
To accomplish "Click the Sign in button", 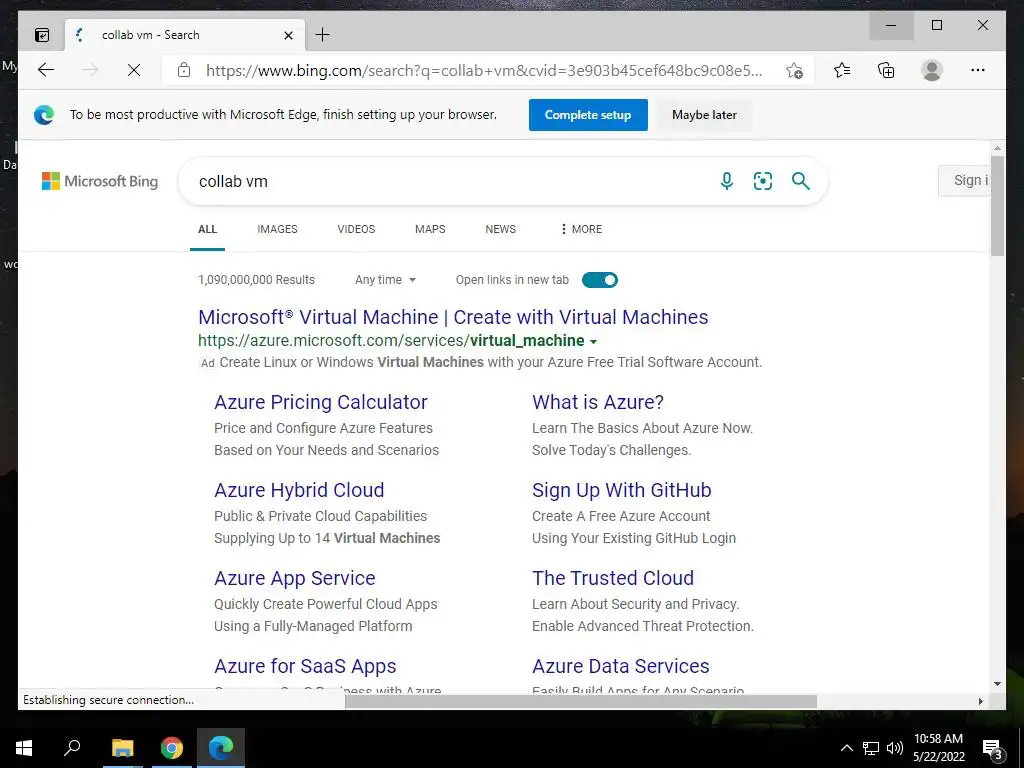I will pyautogui.click(x=964, y=180).
